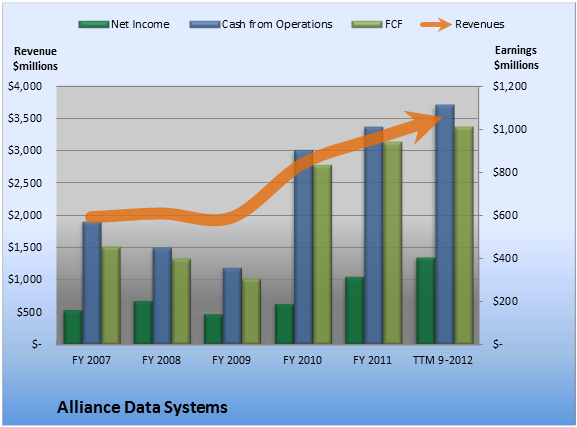The width and height of the screenshot is (577, 427).
Task: Click the 'Revenue $millions' axis title
Action: tap(35, 59)
